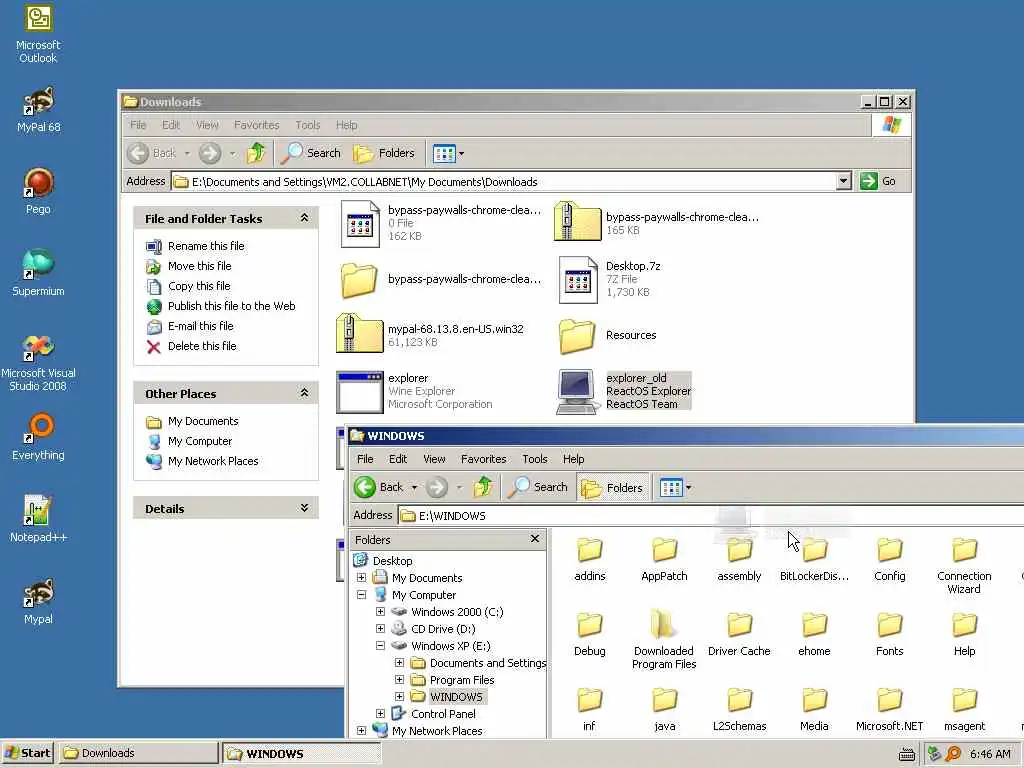Click the E:\WINDOWS address field

coord(711,516)
